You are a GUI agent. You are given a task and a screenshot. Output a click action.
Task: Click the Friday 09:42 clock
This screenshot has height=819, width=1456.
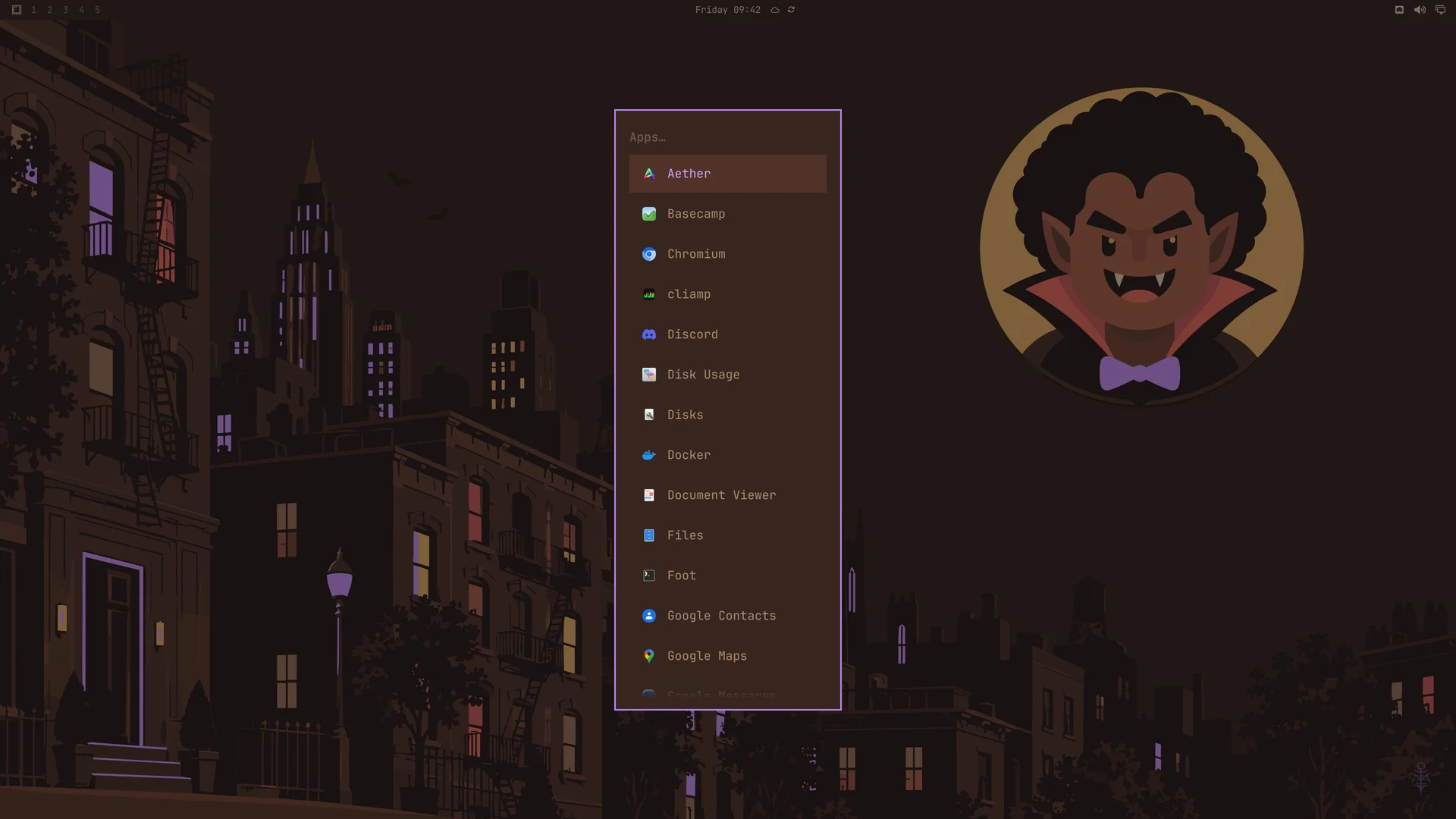[x=727, y=10]
